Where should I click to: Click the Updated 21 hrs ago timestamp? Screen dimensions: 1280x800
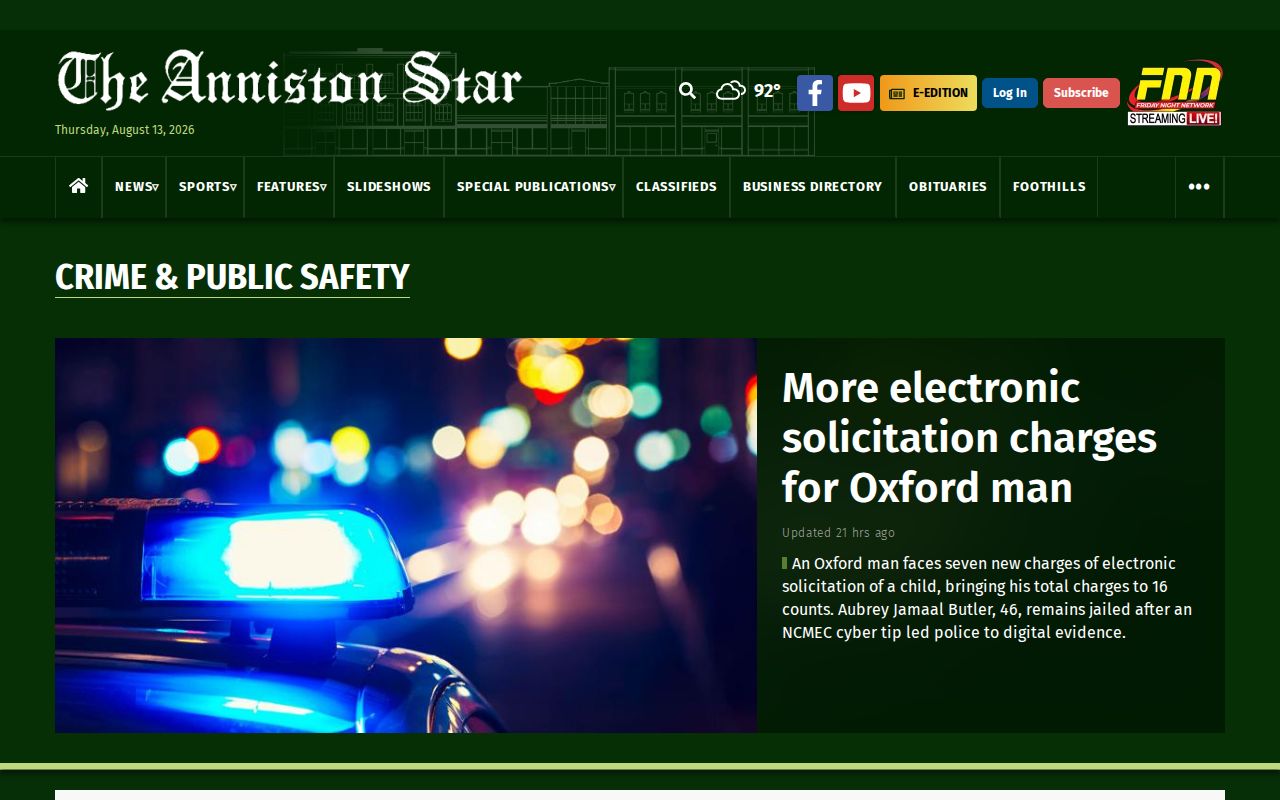(x=838, y=533)
